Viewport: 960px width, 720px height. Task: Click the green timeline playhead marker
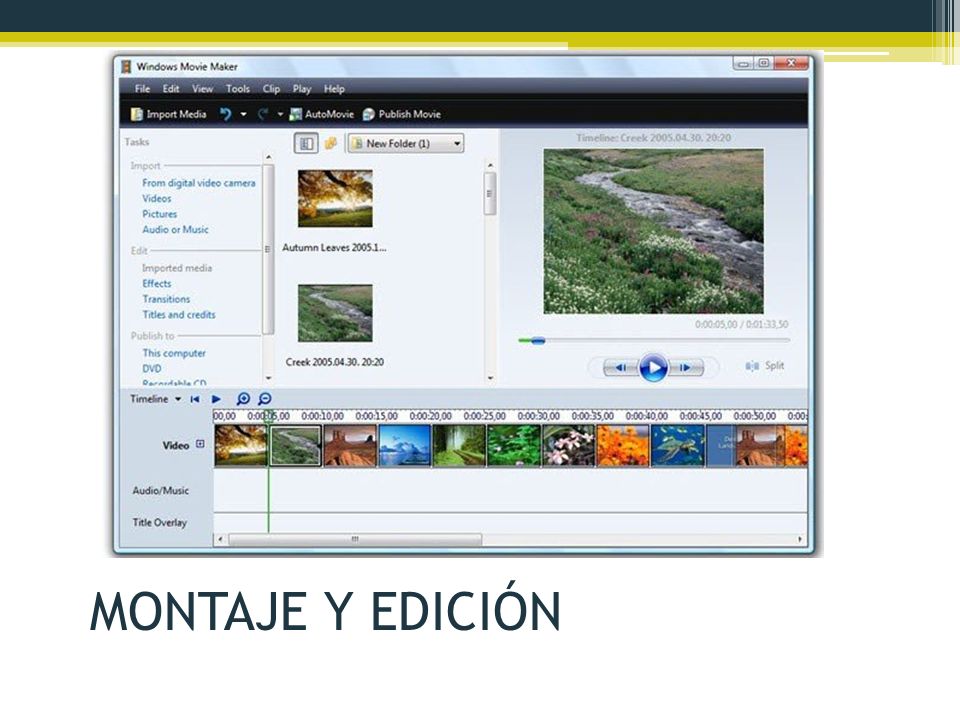269,418
